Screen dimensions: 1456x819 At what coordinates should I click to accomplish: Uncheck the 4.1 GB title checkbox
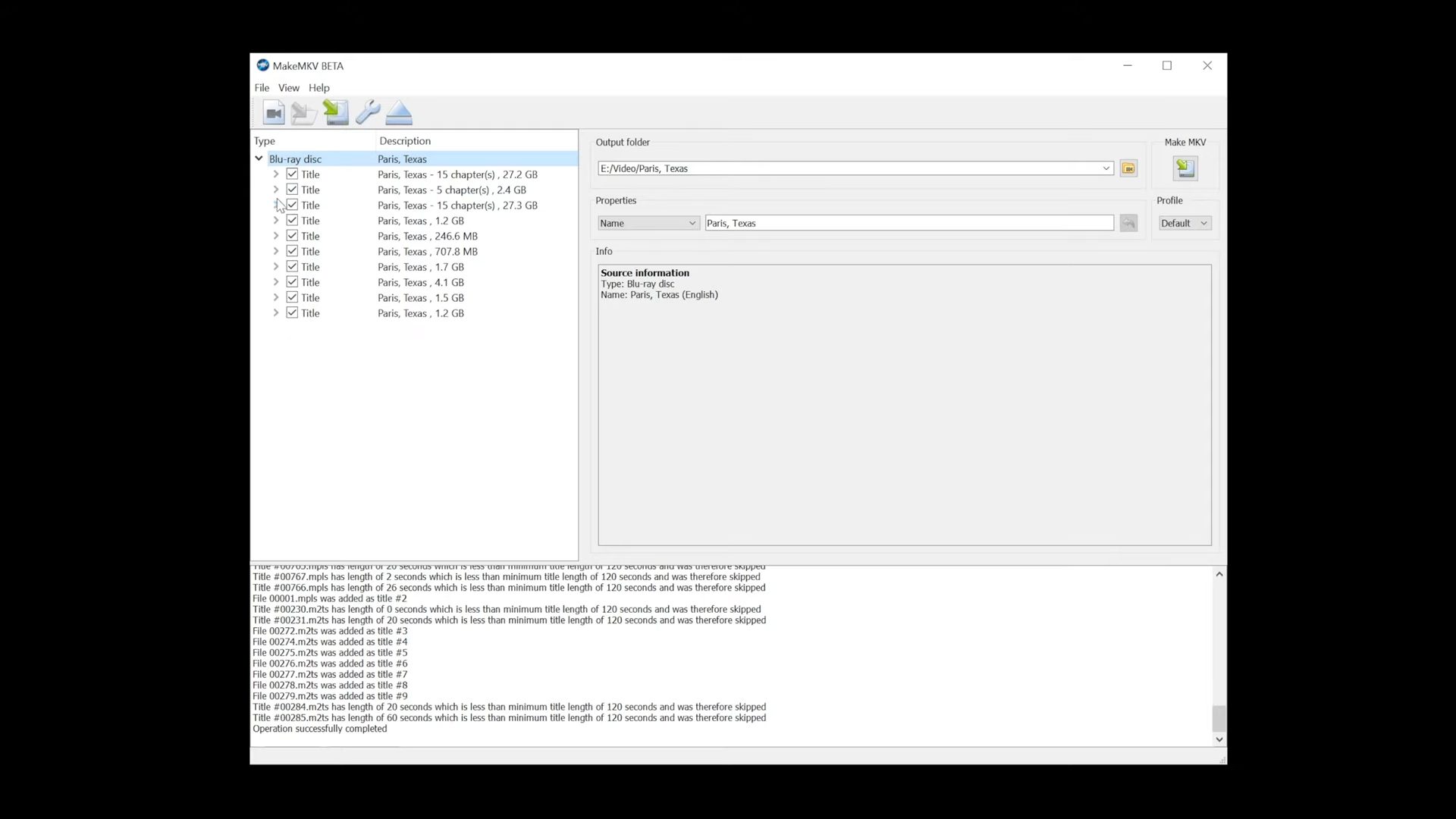pyautogui.click(x=292, y=282)
